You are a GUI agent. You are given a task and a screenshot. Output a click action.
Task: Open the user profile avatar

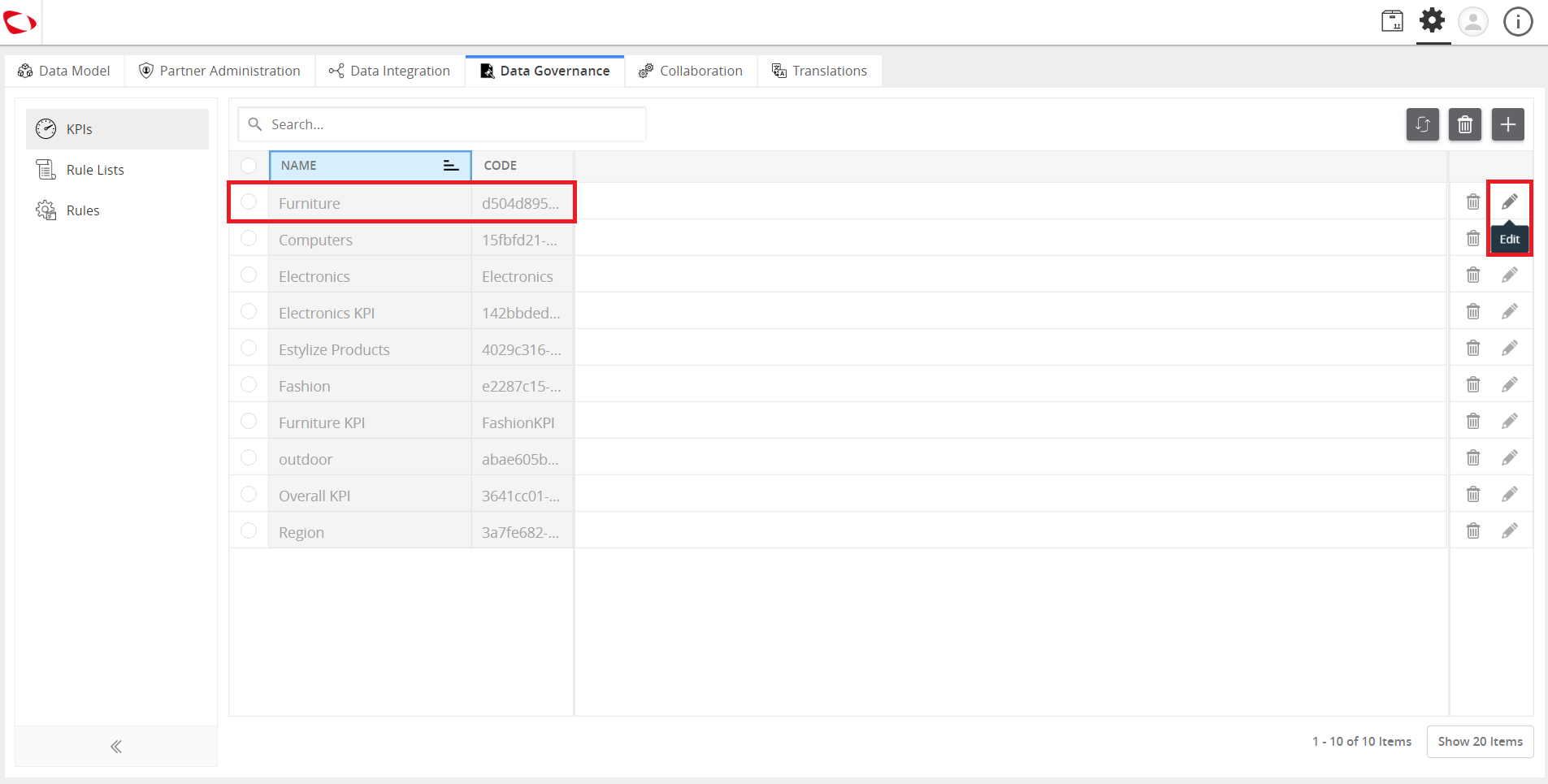1473,21
